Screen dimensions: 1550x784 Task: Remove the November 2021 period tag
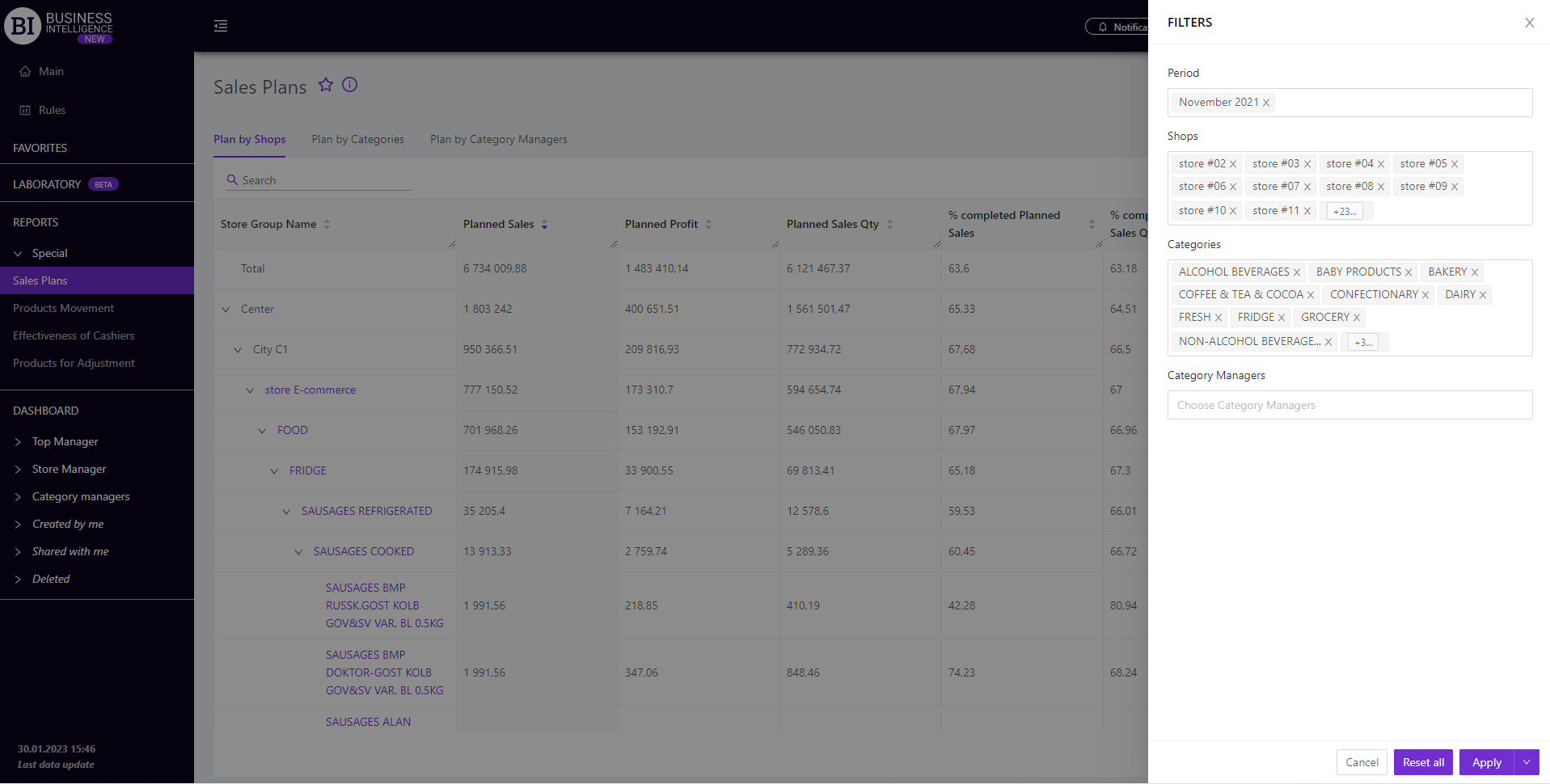coord(1266,103)
